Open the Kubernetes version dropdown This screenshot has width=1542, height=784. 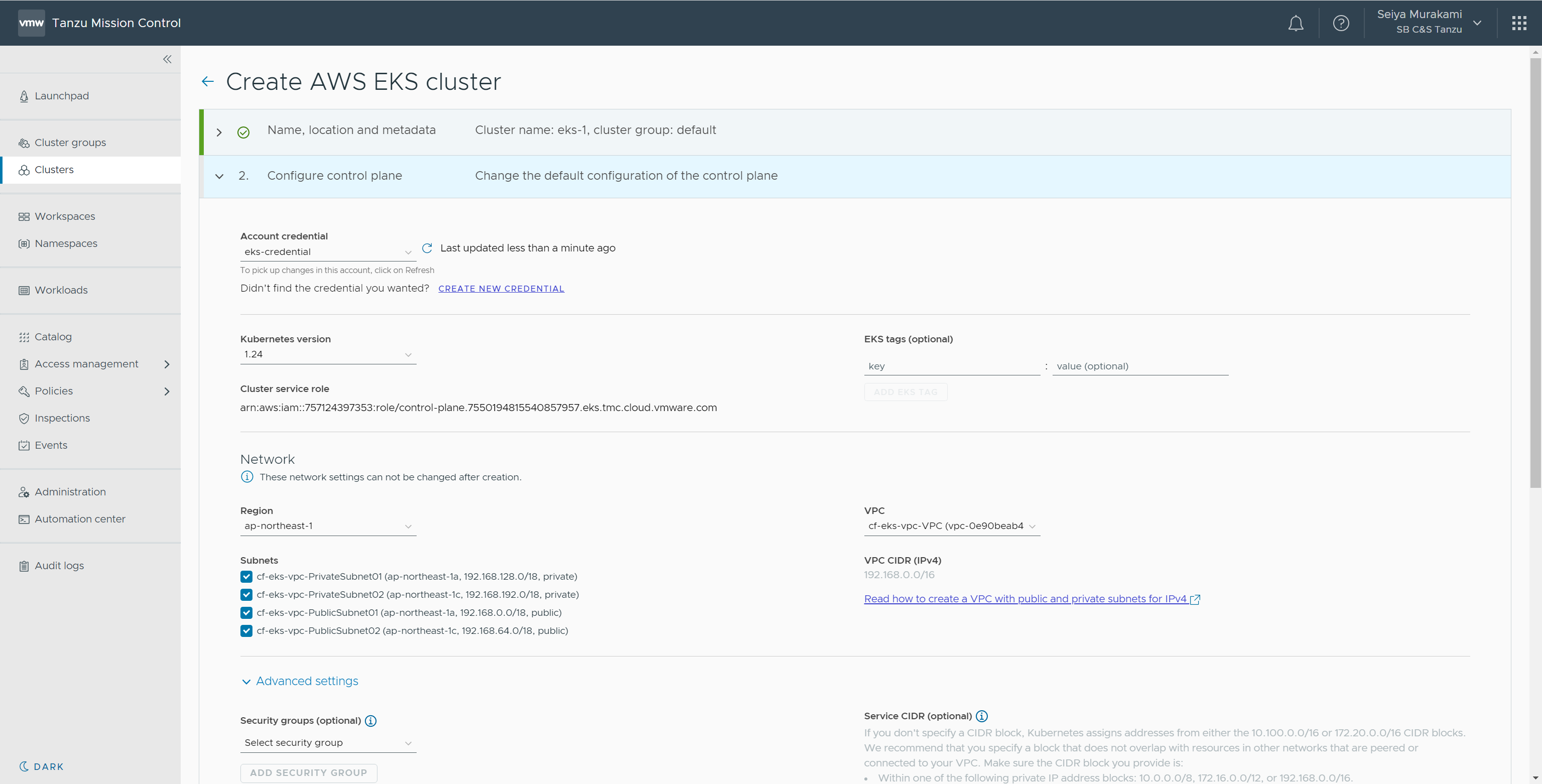(327, 354)
